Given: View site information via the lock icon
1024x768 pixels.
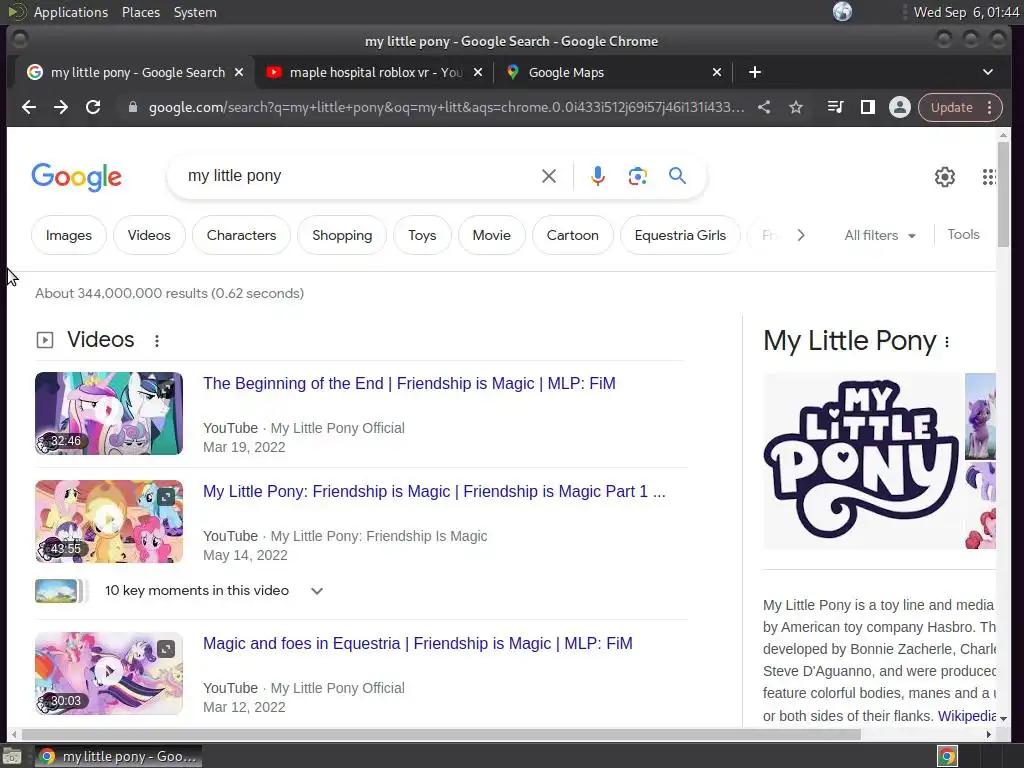Looking at the screenshot, I should [133, 107].
